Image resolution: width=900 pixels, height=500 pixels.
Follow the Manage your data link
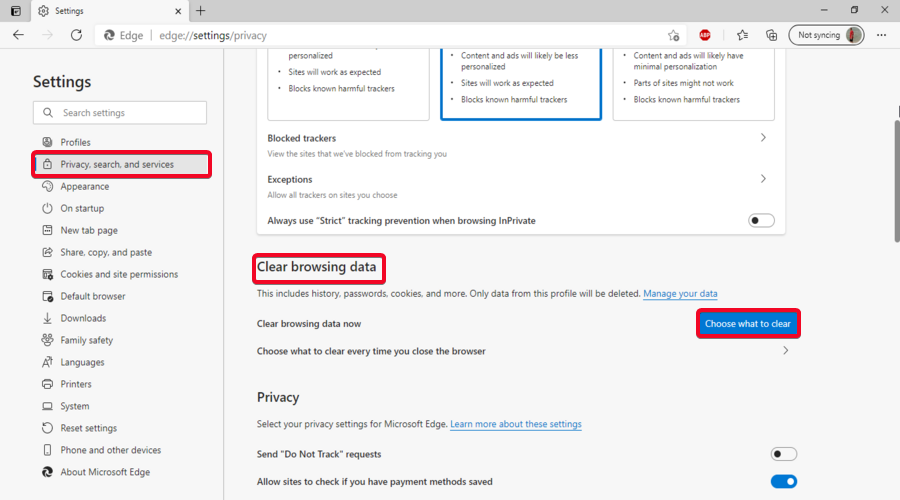tap(680, 294)
